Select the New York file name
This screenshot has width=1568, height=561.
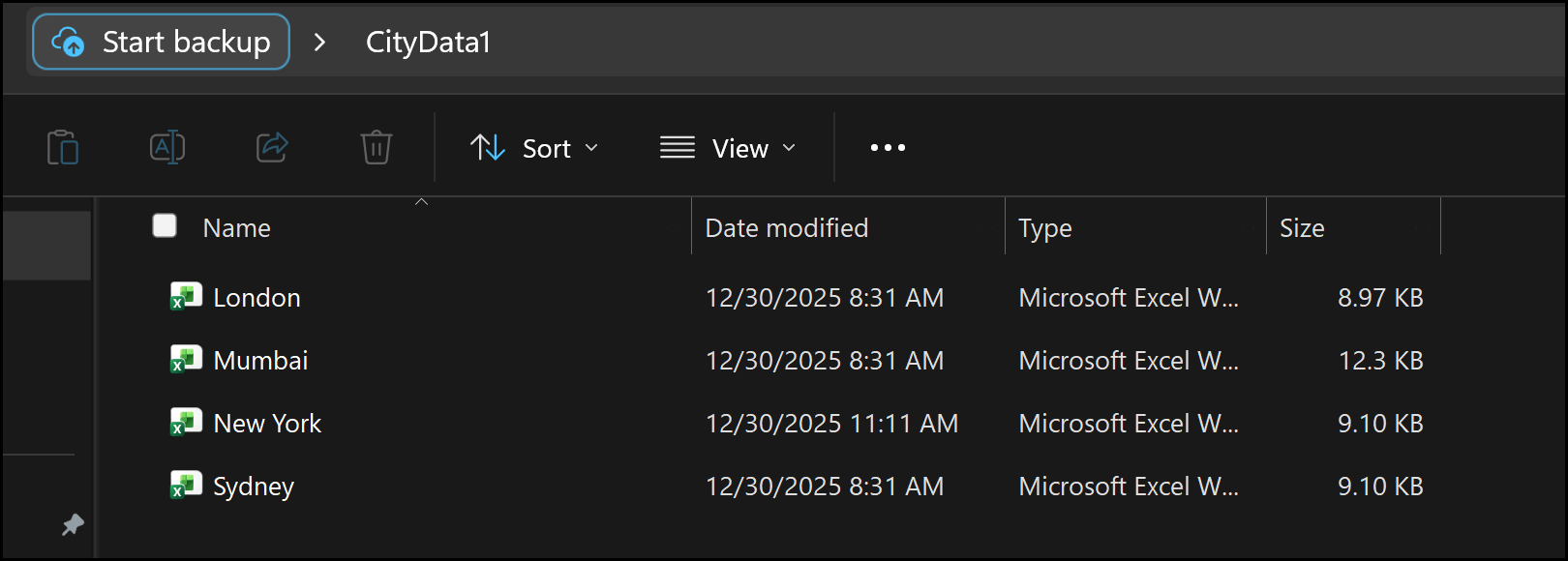[267, 424]
